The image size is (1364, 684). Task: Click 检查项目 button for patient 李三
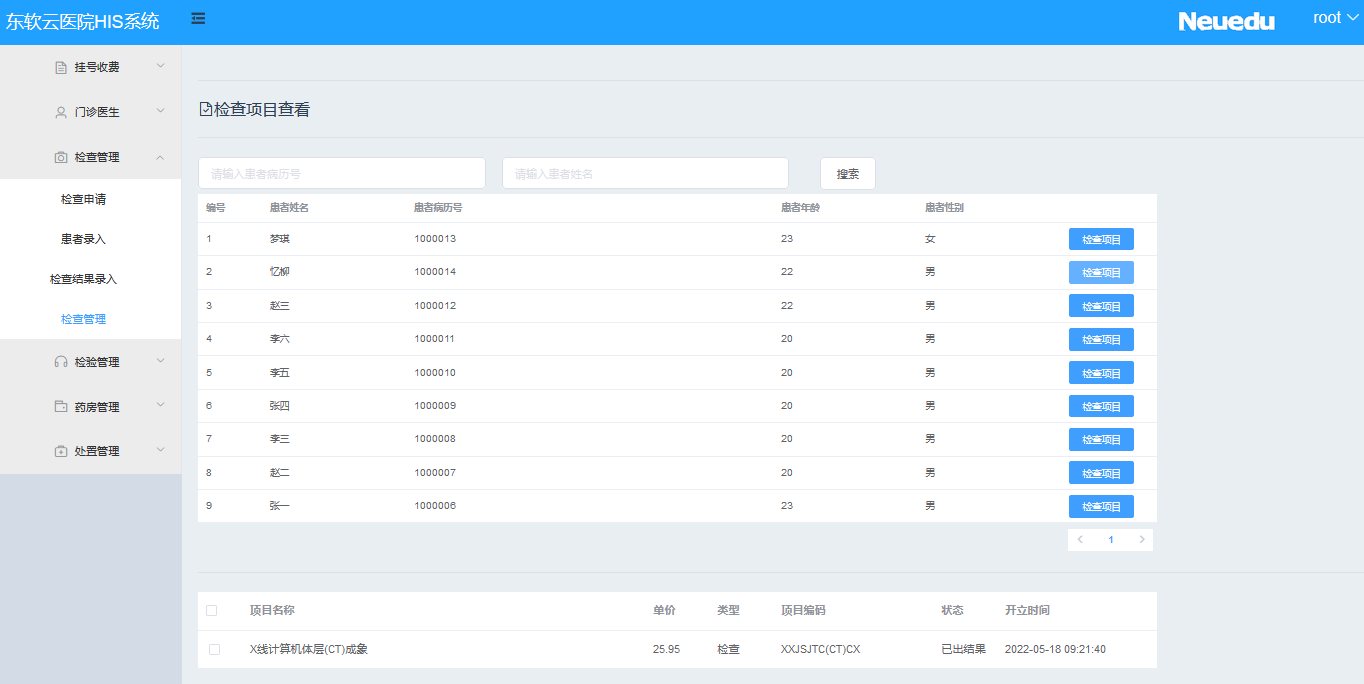[x=1101, y=439]
